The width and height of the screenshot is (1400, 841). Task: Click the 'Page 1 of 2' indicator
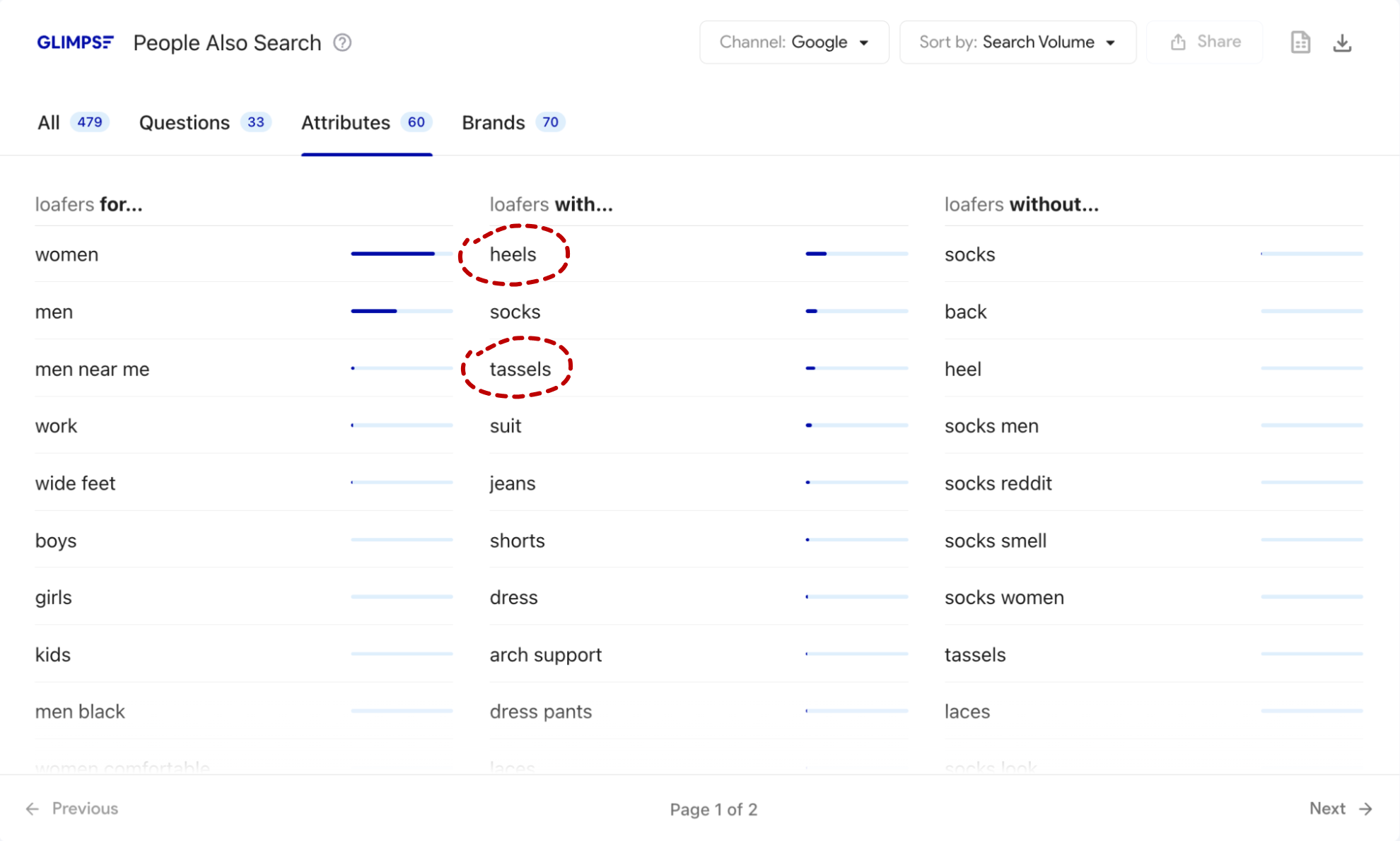[713, 809]
